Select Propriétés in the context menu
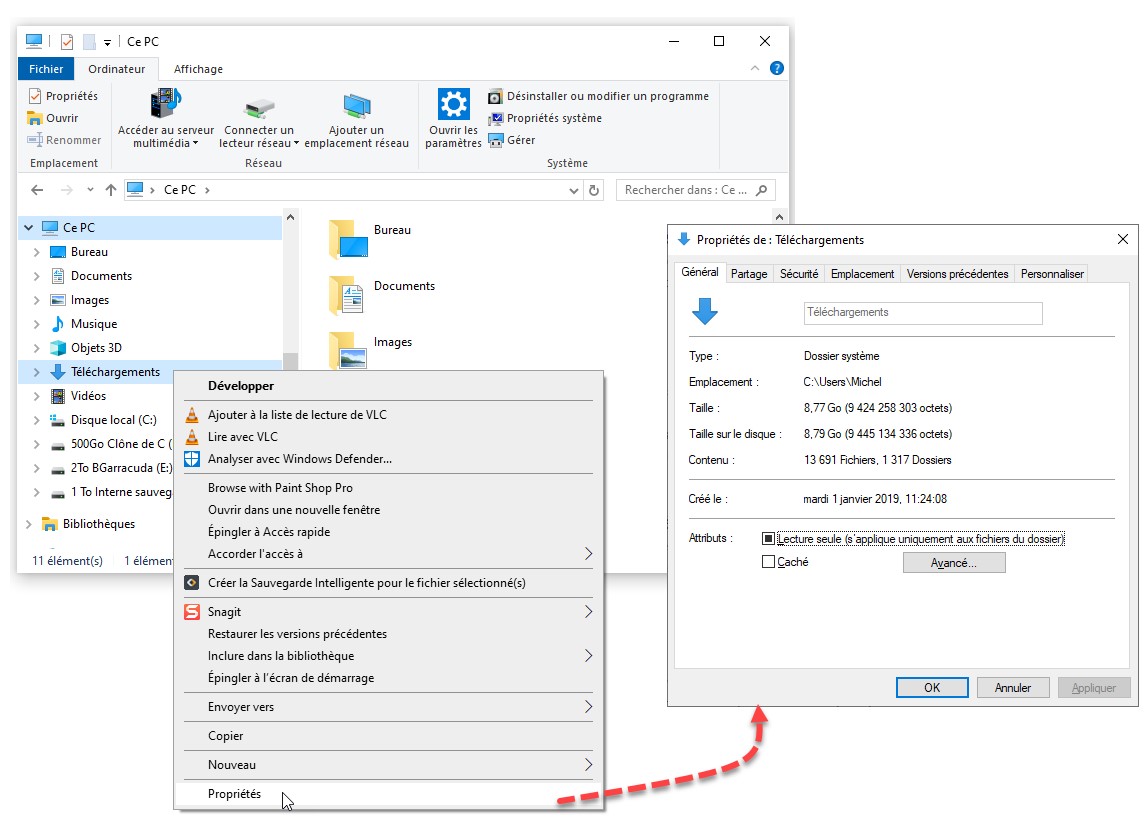Viewport: 1146px width, 822px height. 234,794
